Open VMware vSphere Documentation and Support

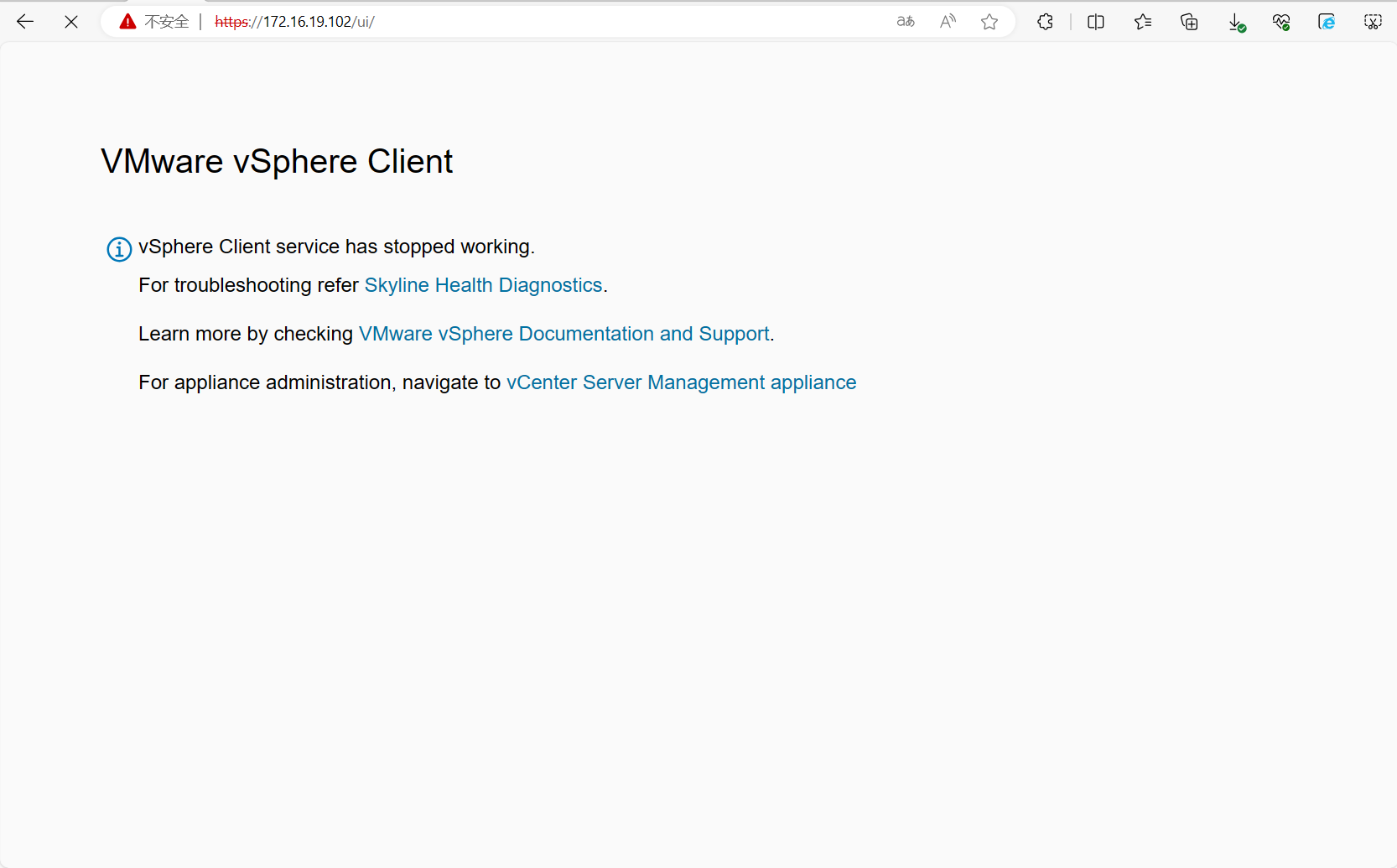tap(563, 334)
